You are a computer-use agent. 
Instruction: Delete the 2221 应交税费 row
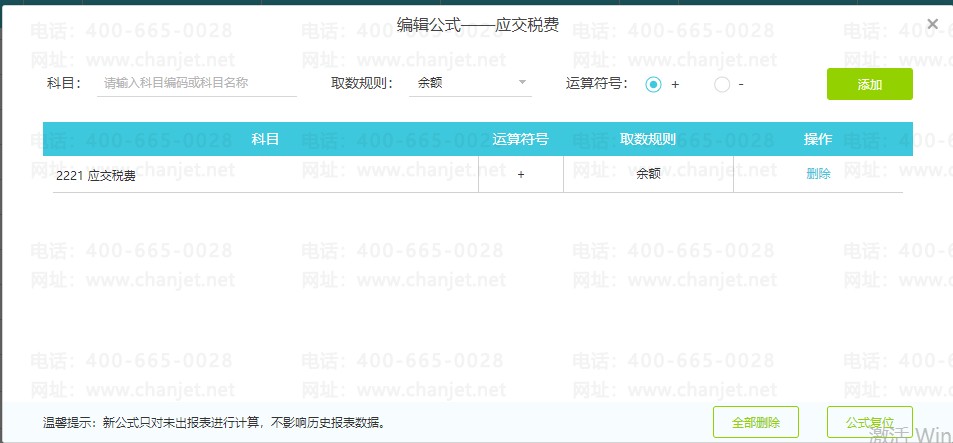tap(818, 174)
